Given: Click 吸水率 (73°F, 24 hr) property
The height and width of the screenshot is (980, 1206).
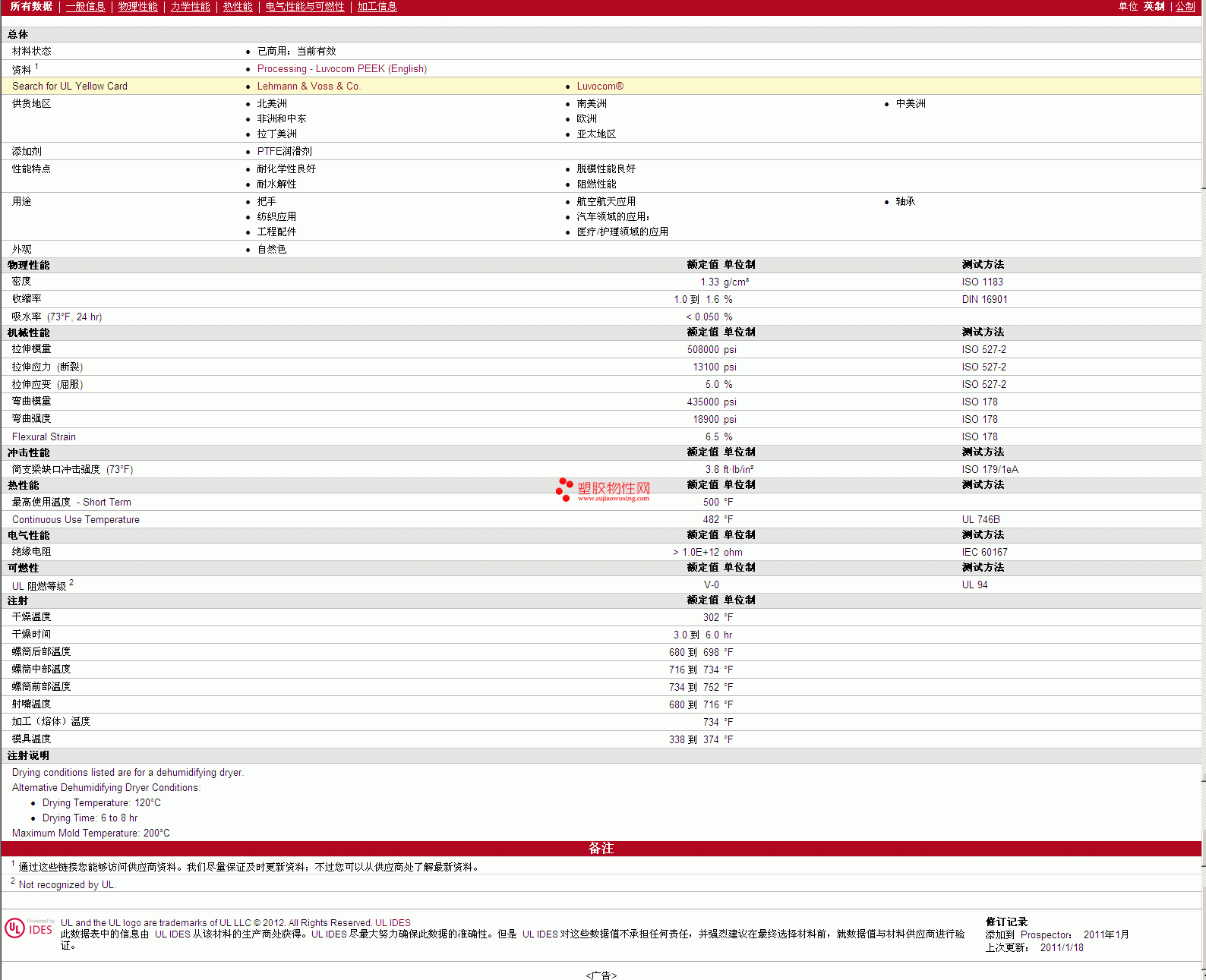Looking at the screenshot, I should 57,317.
